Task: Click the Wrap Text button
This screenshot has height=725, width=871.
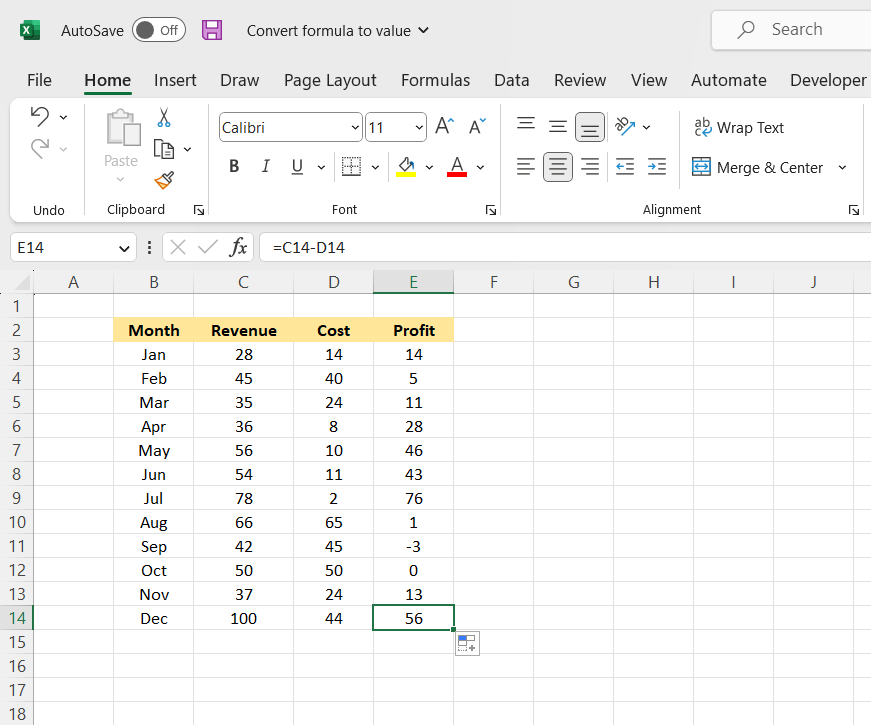Action: pyautogui.click(x=739, y=127)
